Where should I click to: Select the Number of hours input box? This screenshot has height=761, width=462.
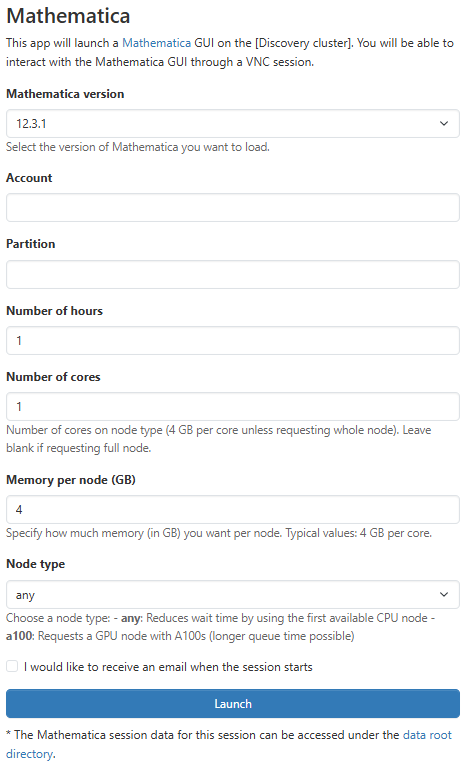pos(232,340)
